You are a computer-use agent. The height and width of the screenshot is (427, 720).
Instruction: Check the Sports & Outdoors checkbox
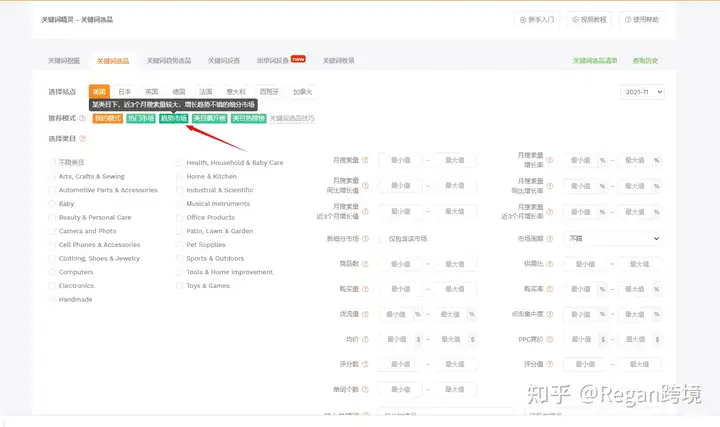[180, 258]
